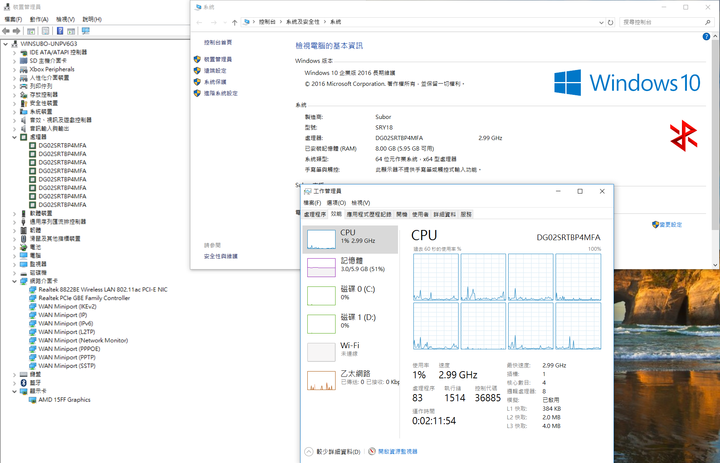This screenshot has height=463, width=720.
Task: Expand the SD 主機介面卡 category
Action: [x=15, y=61]
